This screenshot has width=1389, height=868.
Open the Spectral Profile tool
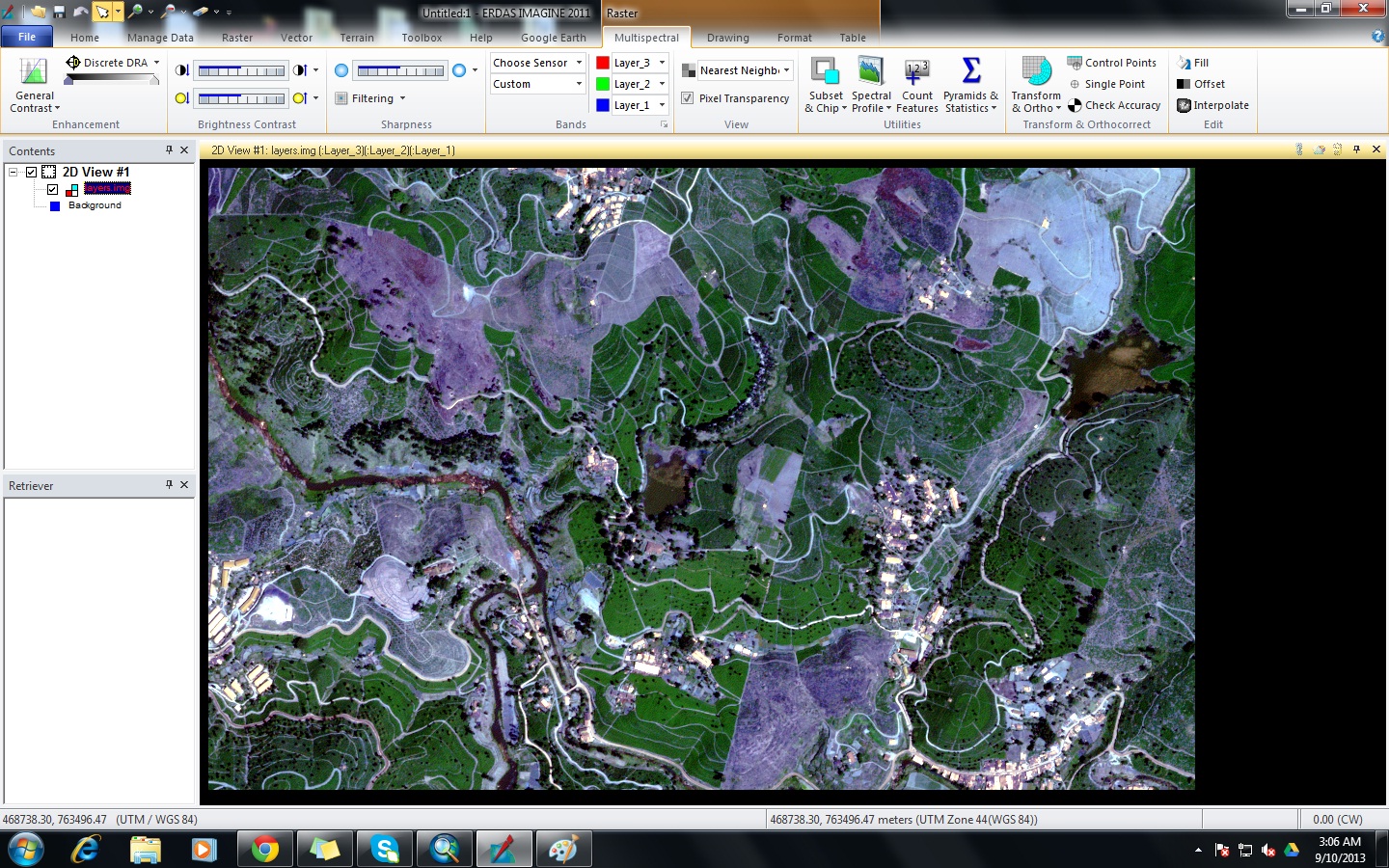tap(871, 84)
